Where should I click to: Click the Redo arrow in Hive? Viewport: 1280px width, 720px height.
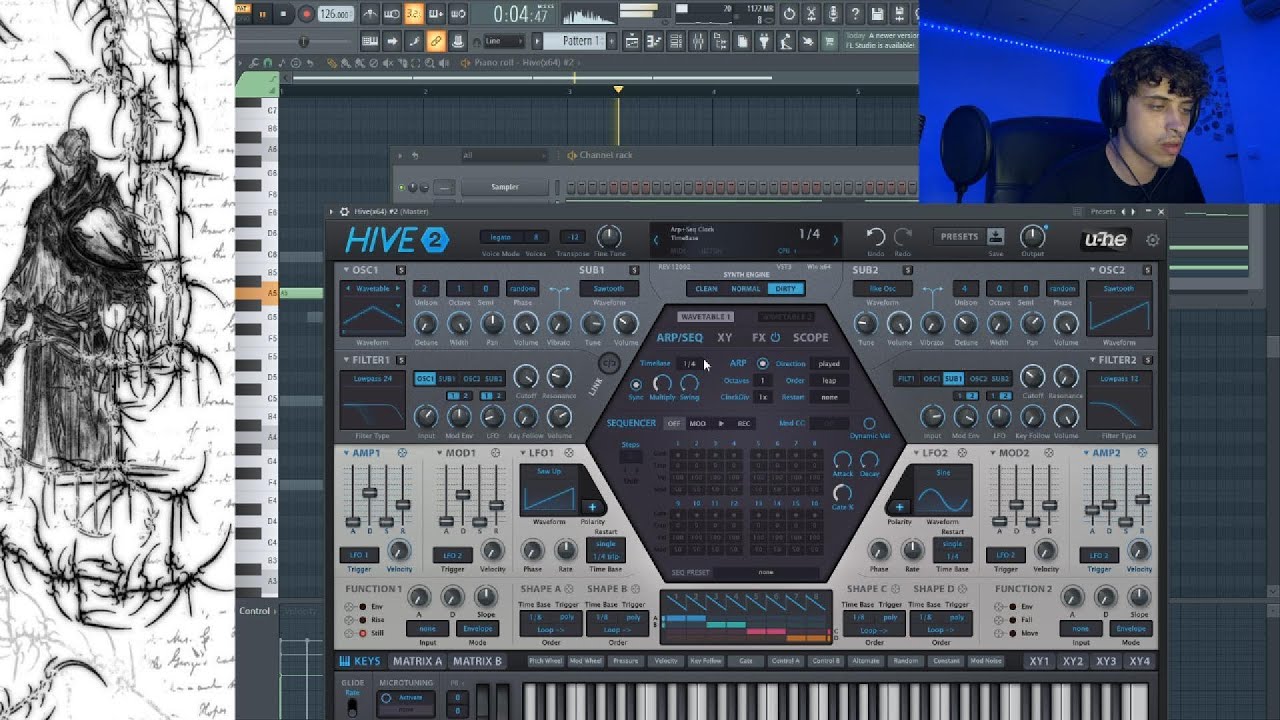click(902, 237)
